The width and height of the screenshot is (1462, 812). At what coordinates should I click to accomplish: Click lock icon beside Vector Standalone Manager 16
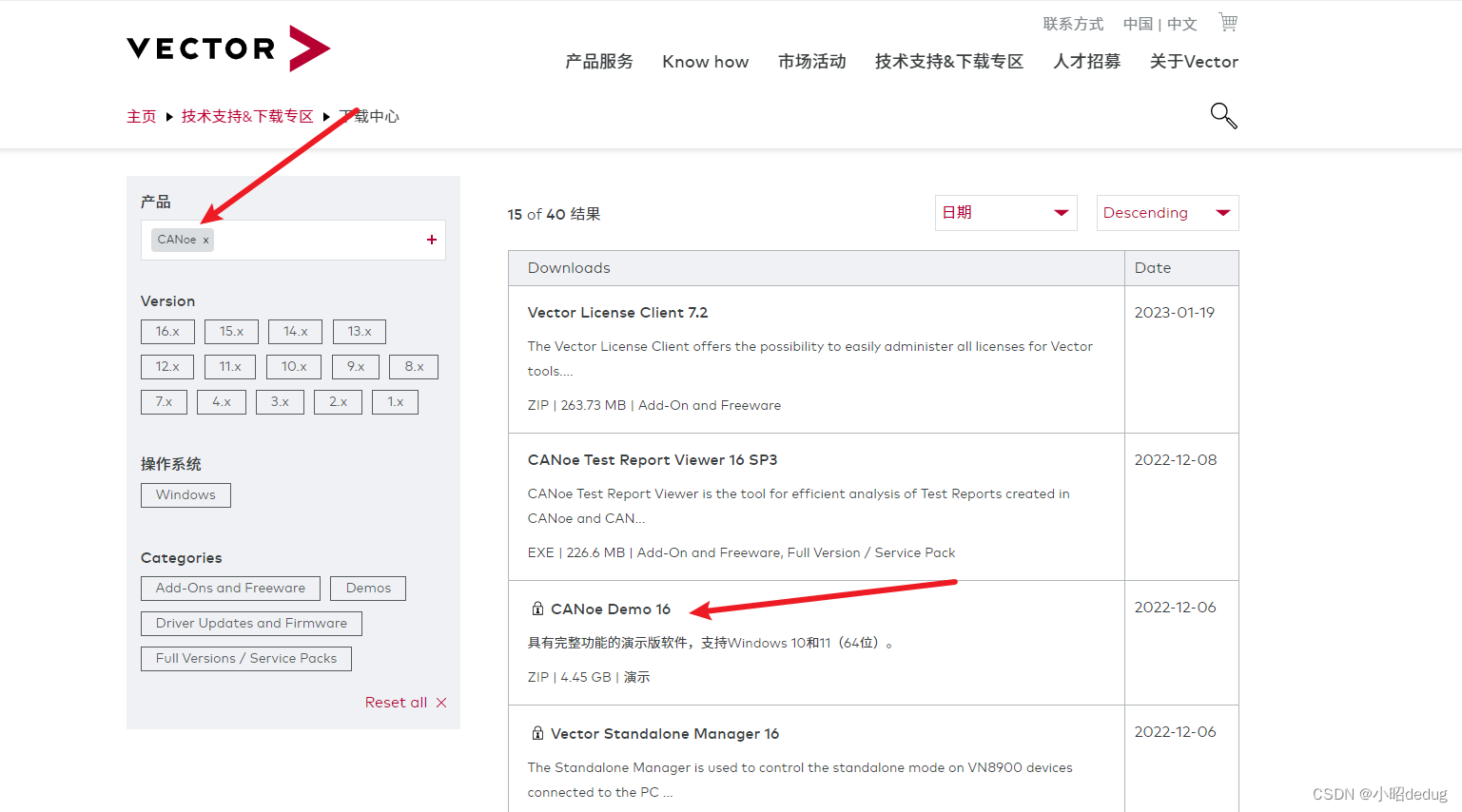point(537,733)
